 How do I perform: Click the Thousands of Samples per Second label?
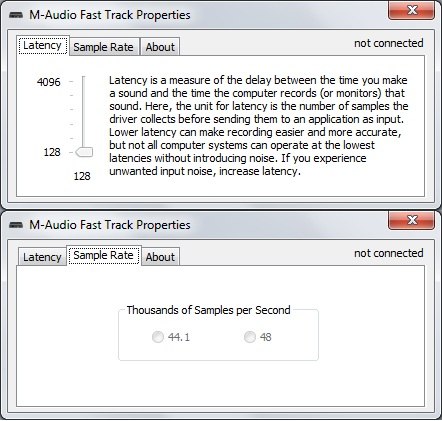pyautogui.click(x=208, y=310)
